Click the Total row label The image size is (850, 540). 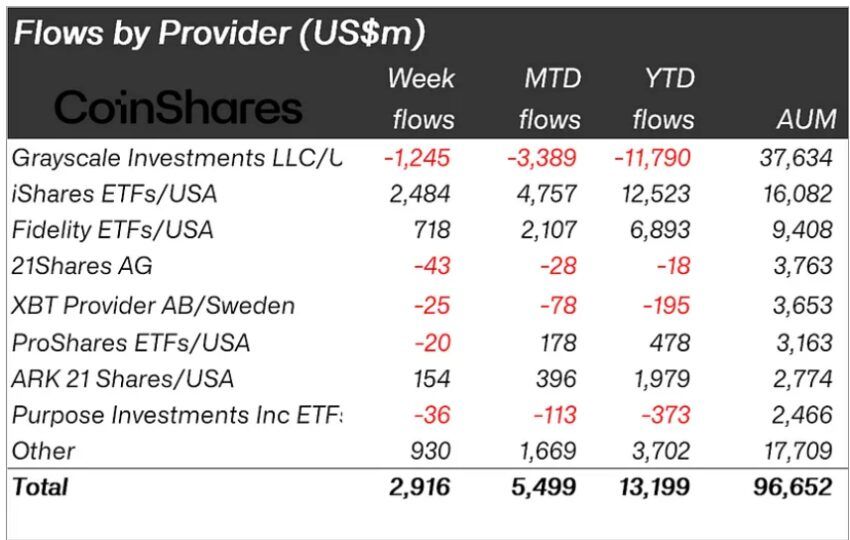(40, 487)
